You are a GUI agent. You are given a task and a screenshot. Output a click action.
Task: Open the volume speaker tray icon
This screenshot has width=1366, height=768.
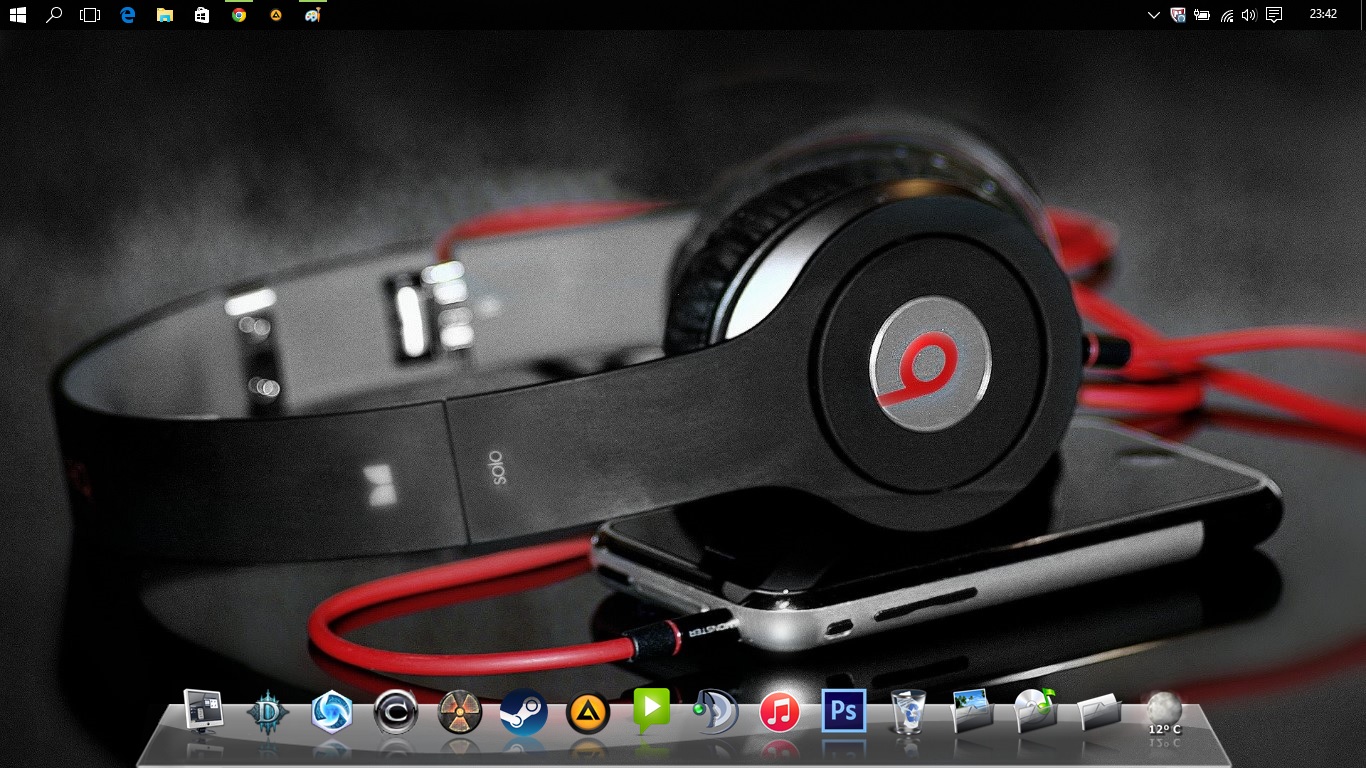pos(1249,15)
